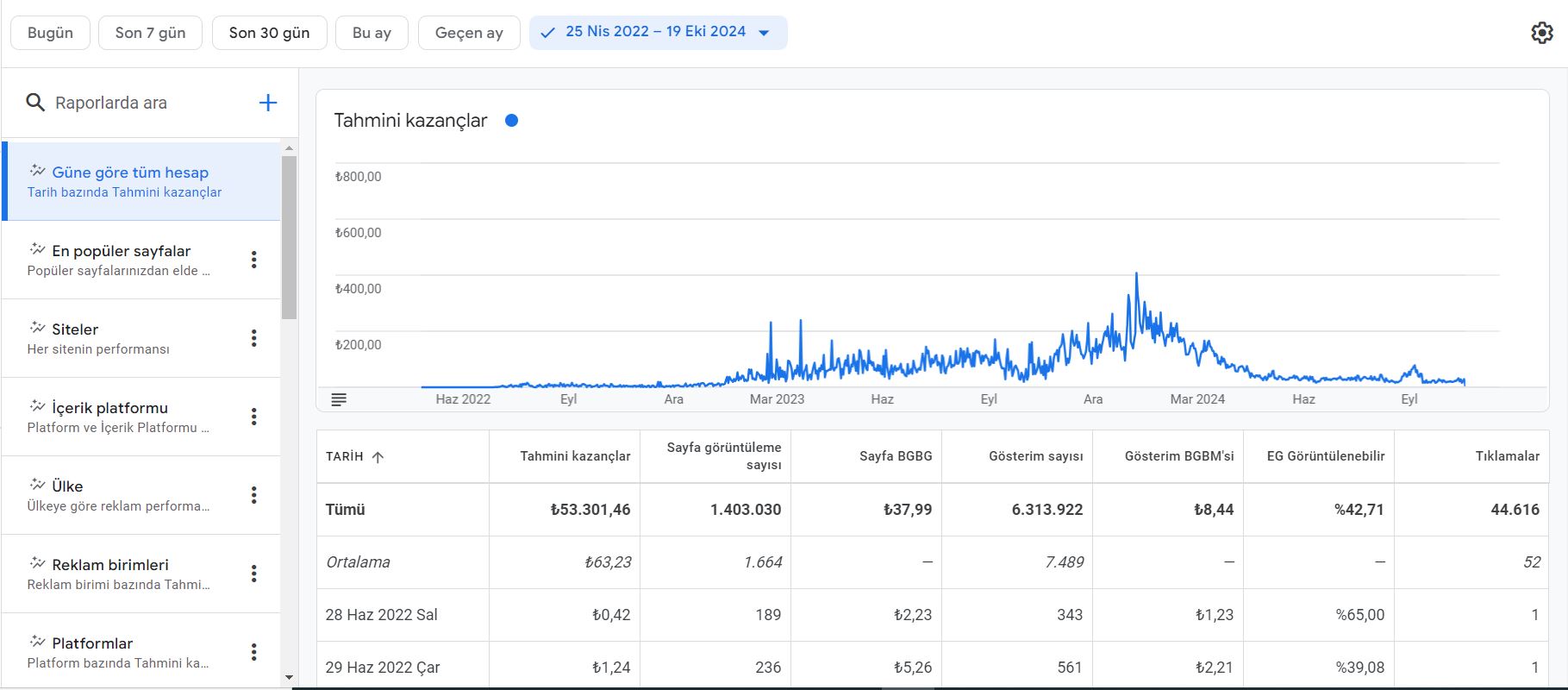Click the plus icon to add report
The height and width of the screenshot is (690, 1568).
pyautogui.click(x=268, y=103)
